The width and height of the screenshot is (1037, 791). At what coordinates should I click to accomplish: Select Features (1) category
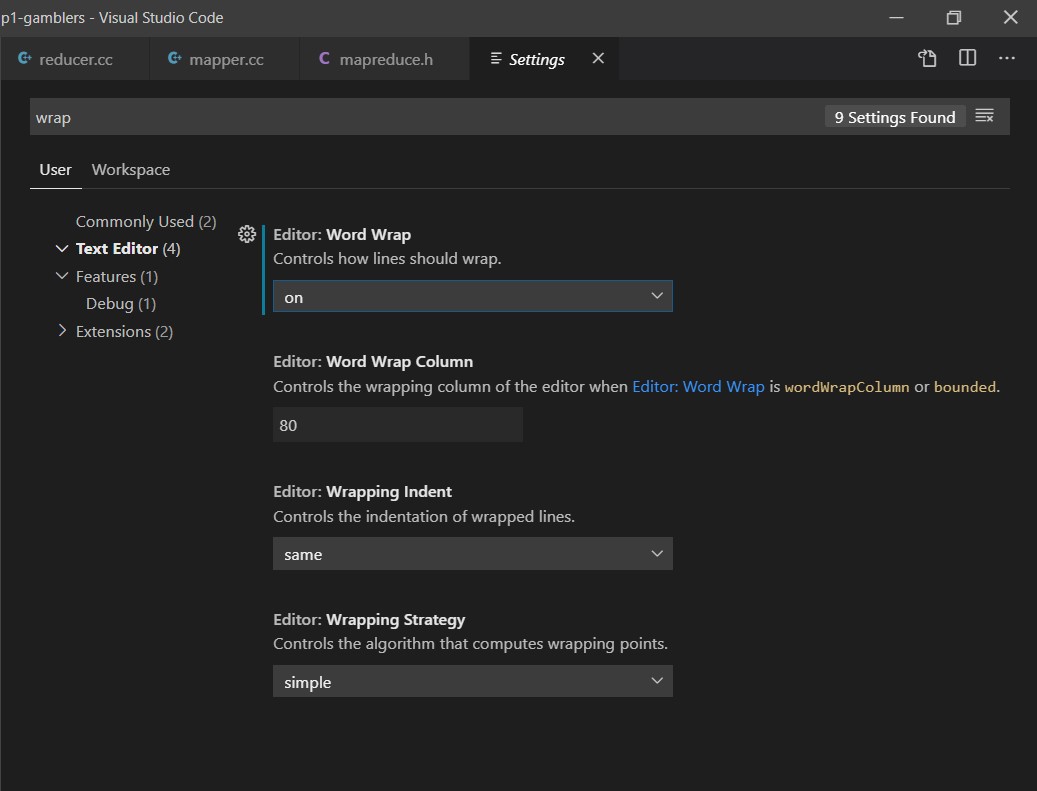click(x=116, y=276)
